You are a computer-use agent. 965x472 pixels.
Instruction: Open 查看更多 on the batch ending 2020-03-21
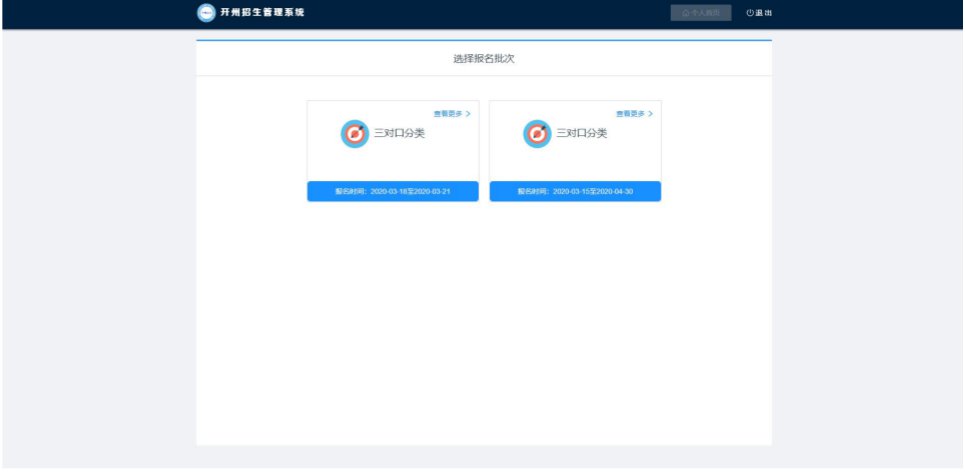coord(447,114)
